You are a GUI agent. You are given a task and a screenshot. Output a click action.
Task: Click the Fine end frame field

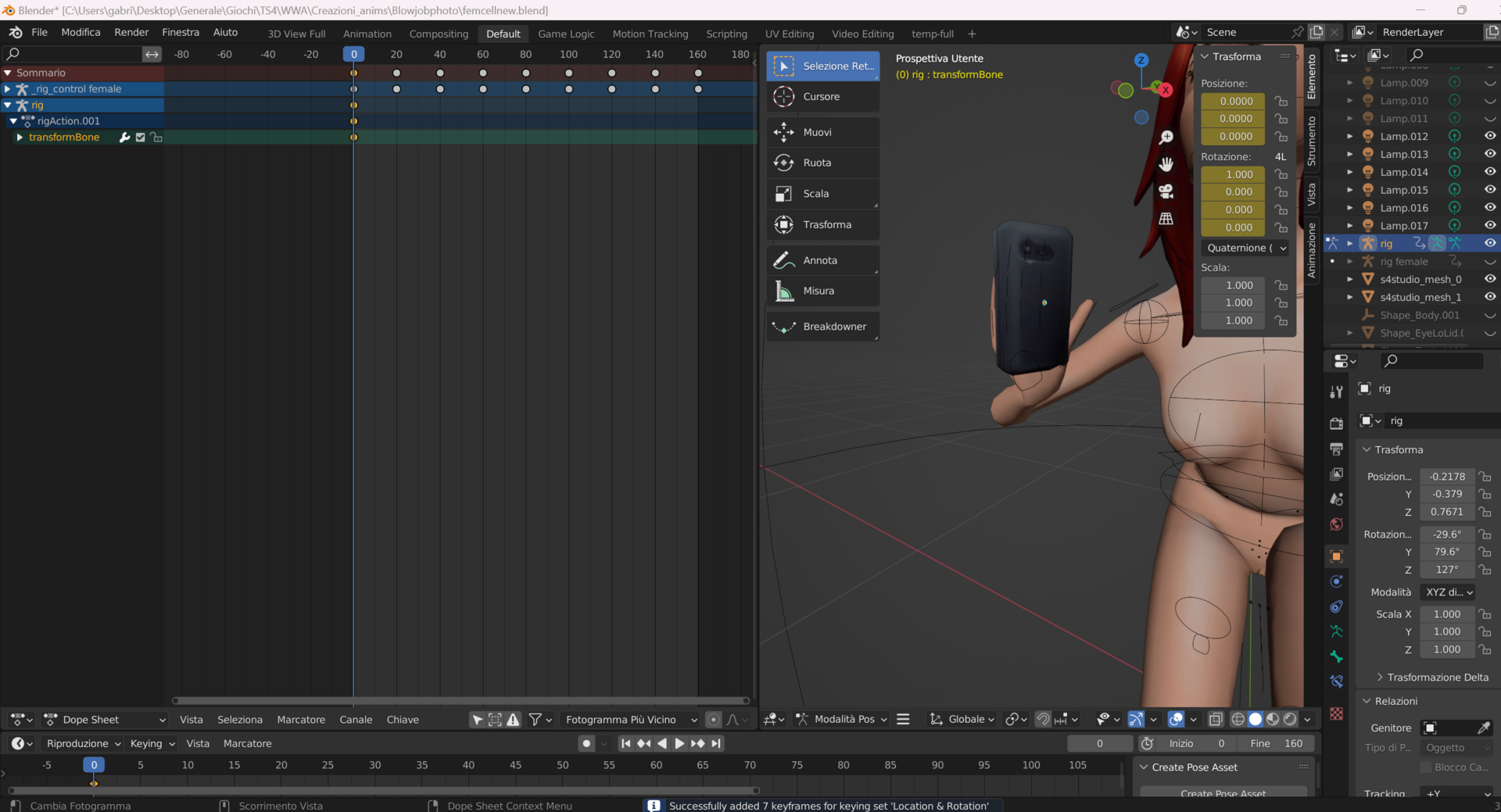coord(1276,744)
